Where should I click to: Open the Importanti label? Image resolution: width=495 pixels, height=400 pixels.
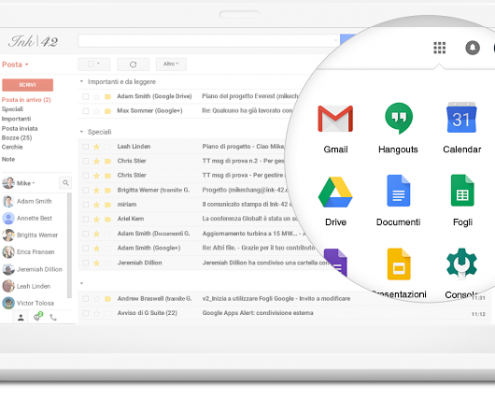click(16, 119)
